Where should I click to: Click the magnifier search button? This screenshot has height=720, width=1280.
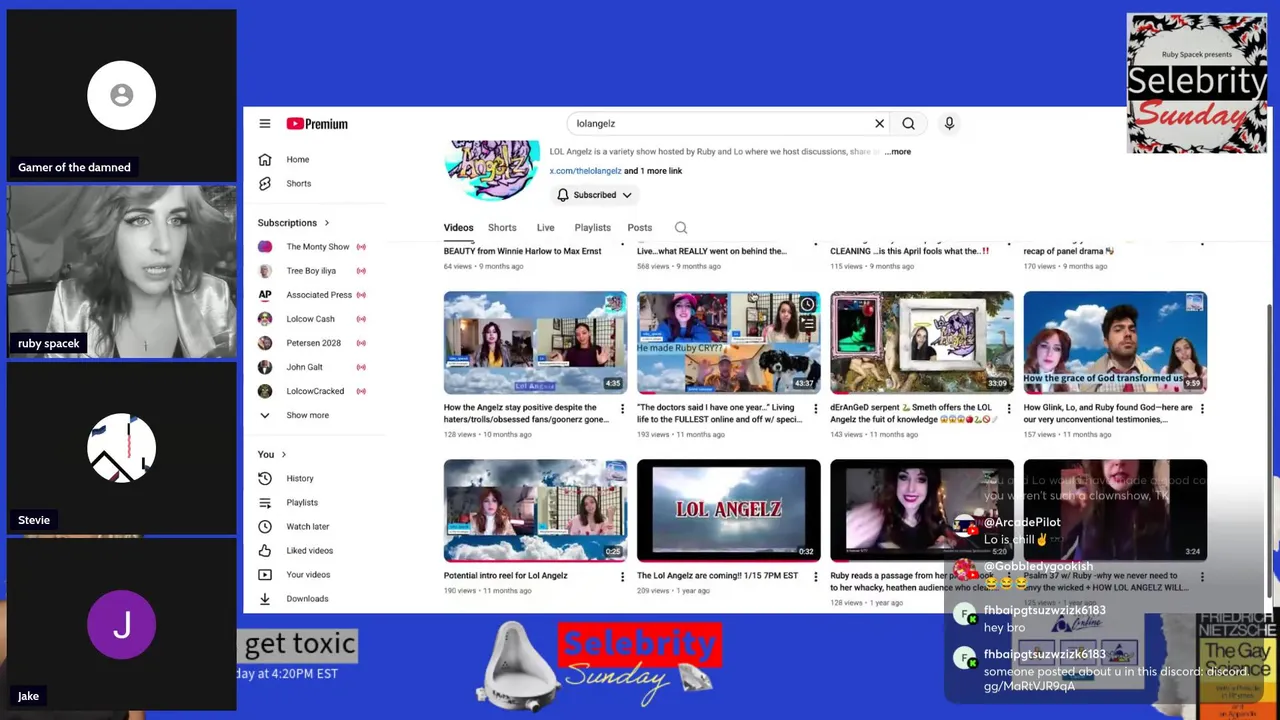point(908,124)
